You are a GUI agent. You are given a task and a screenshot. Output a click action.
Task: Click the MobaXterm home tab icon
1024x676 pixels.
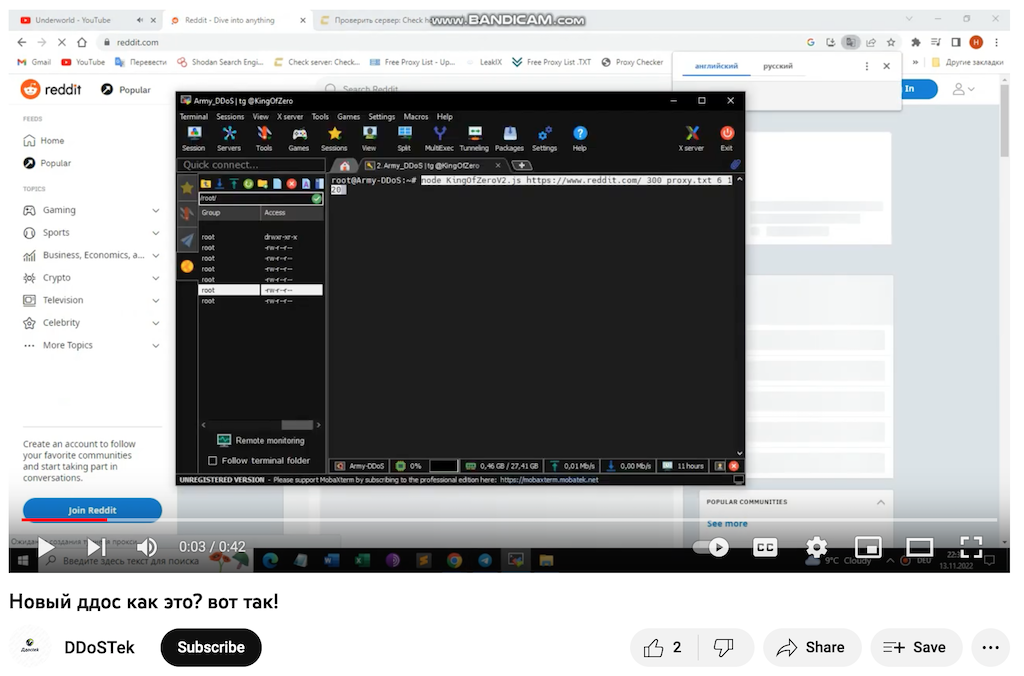[x=345, y=165]
